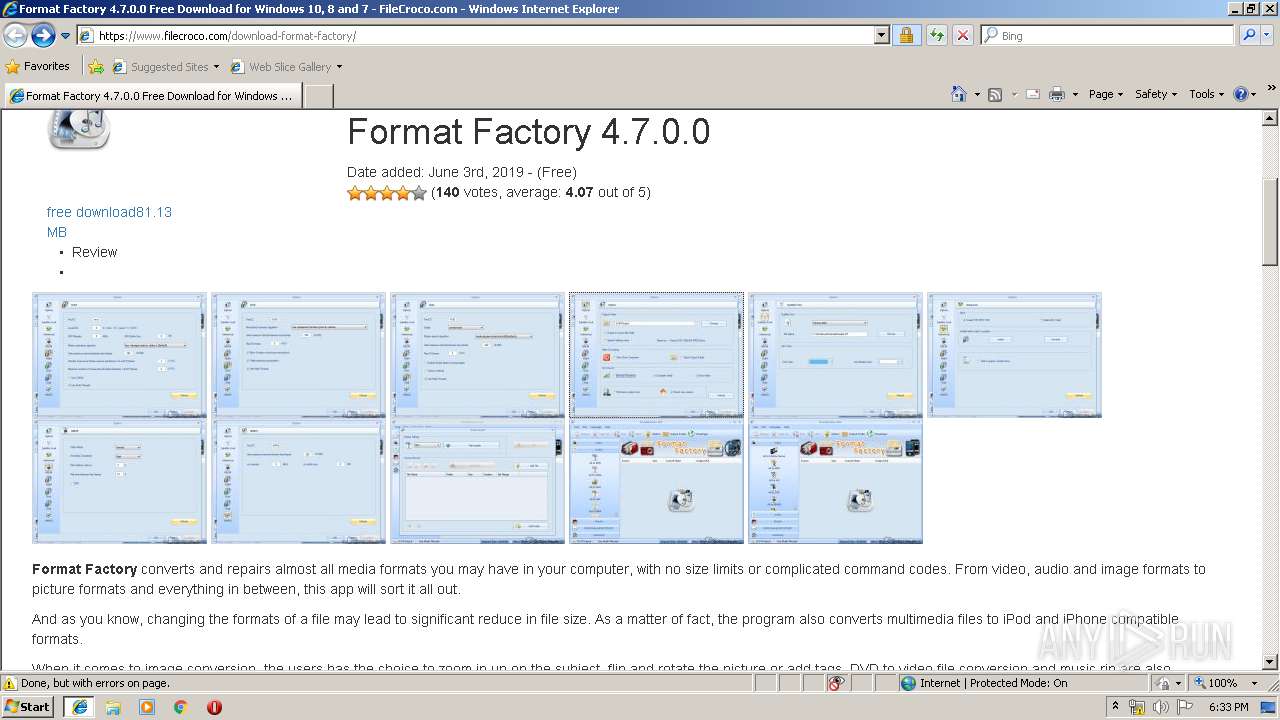
Task: Click the Windows Start button
Action: click(28, 707)
